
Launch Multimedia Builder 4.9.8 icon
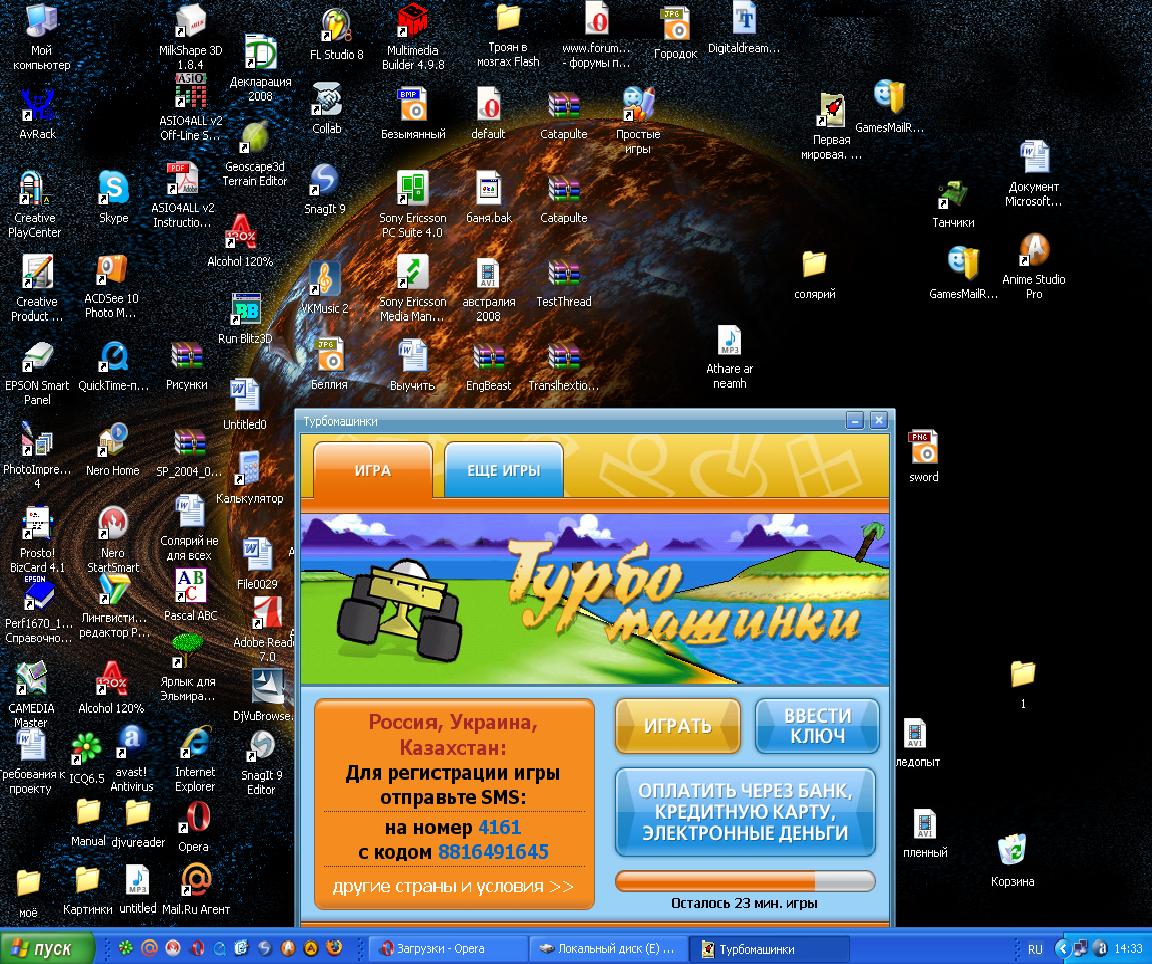(x=412, y=24)
